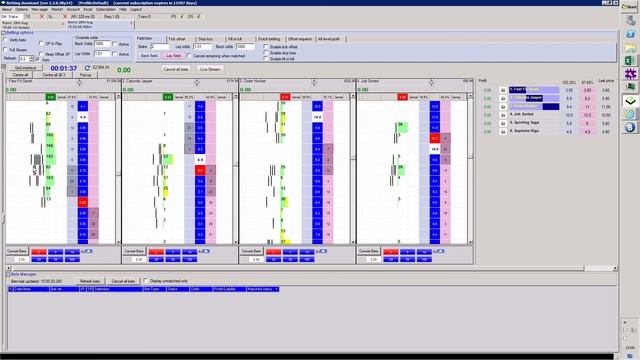Screen dimensions: 640x360
Task: Open the Windows Start button
Action: tap(630, 7)
